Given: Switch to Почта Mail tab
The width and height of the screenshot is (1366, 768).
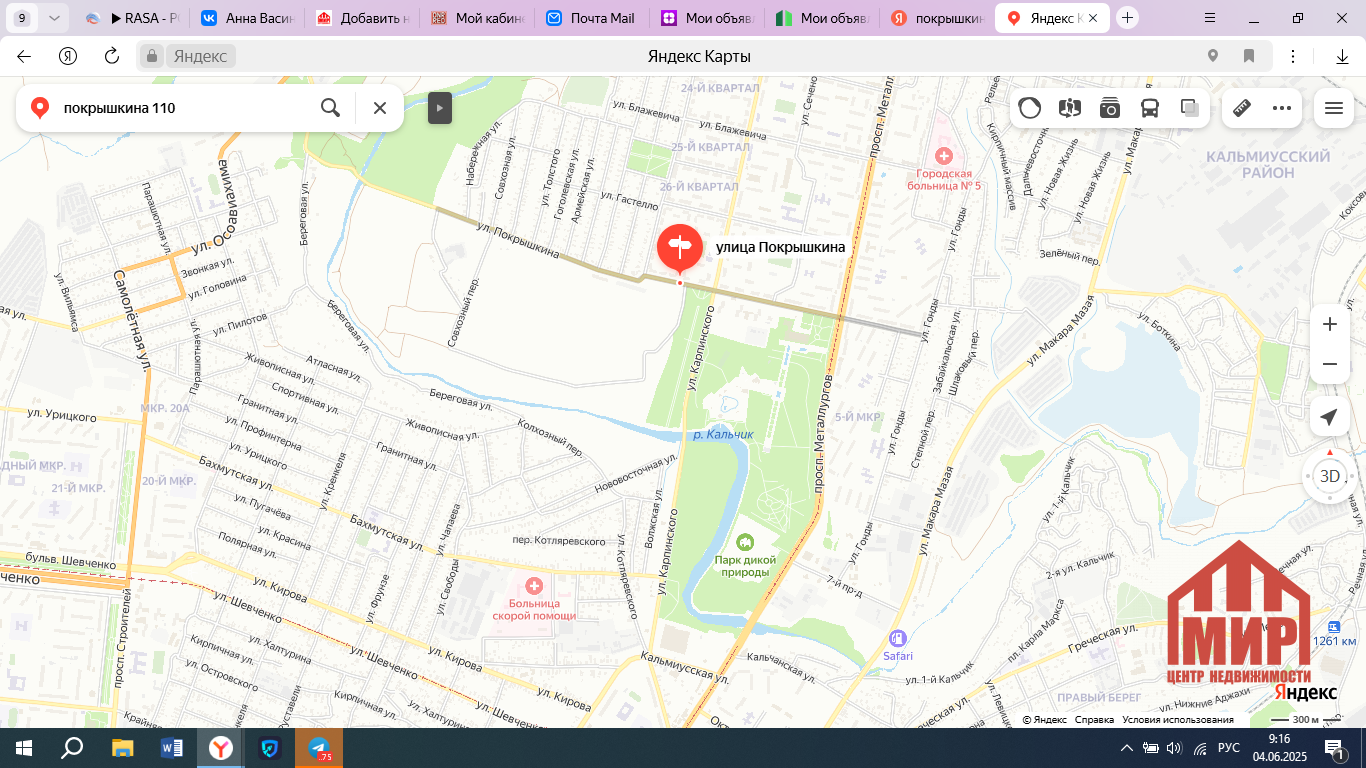Looking at the screenshot, I should pyautogui.click(x=592, y=18).
